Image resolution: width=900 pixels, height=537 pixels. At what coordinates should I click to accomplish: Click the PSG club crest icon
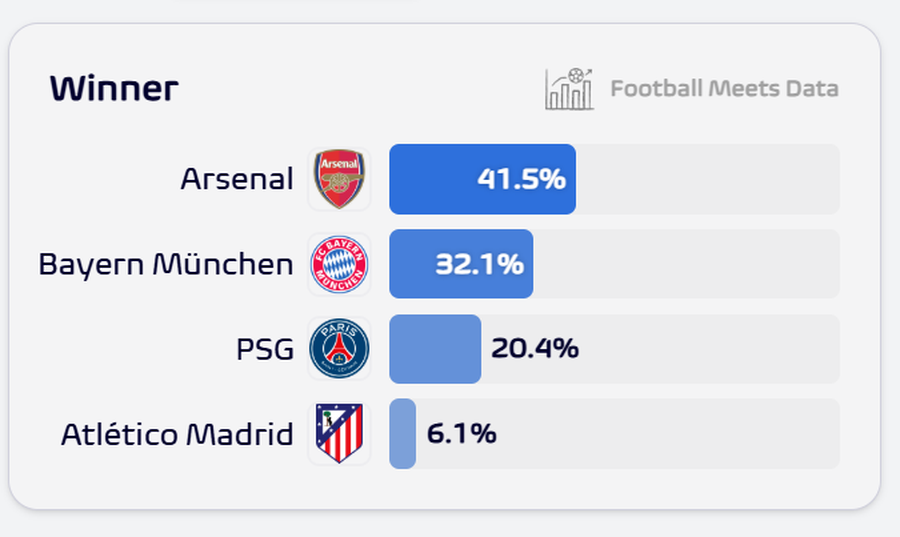(x=339, y=349)
